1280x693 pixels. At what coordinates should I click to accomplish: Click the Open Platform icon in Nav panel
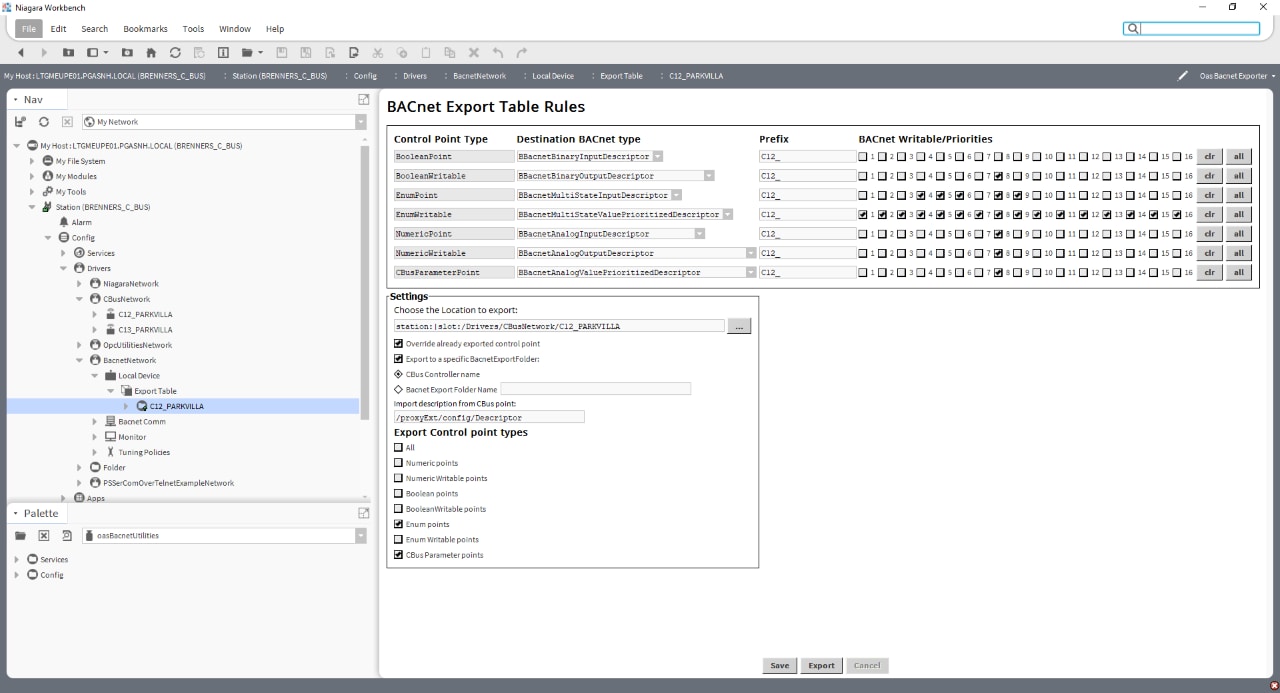pos(20,122)
